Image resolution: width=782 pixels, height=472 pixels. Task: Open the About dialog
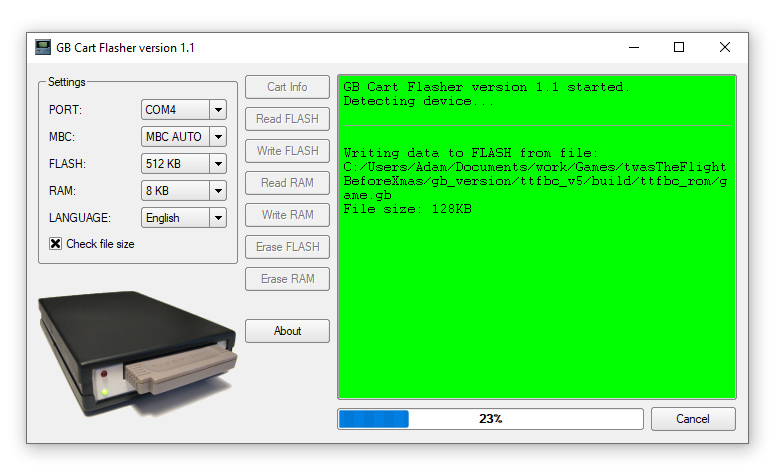(287, 331)
